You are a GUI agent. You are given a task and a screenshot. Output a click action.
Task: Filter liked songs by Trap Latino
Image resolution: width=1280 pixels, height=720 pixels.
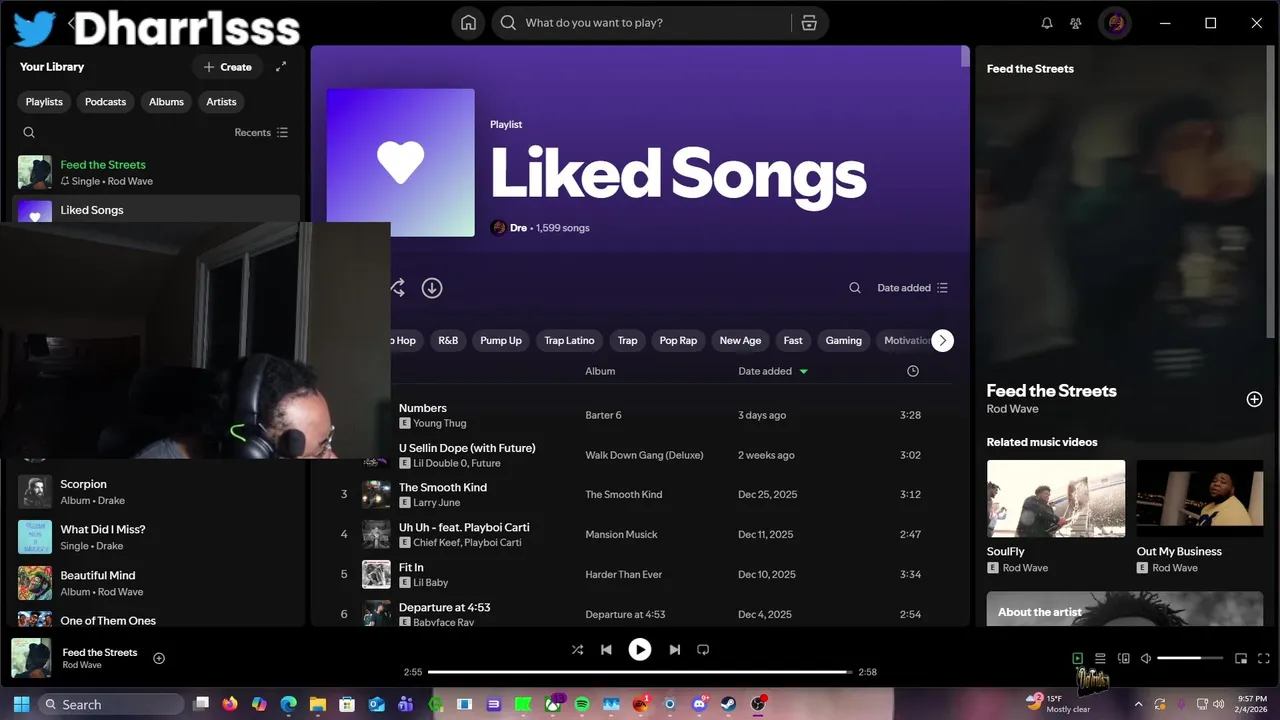[569, 341]
